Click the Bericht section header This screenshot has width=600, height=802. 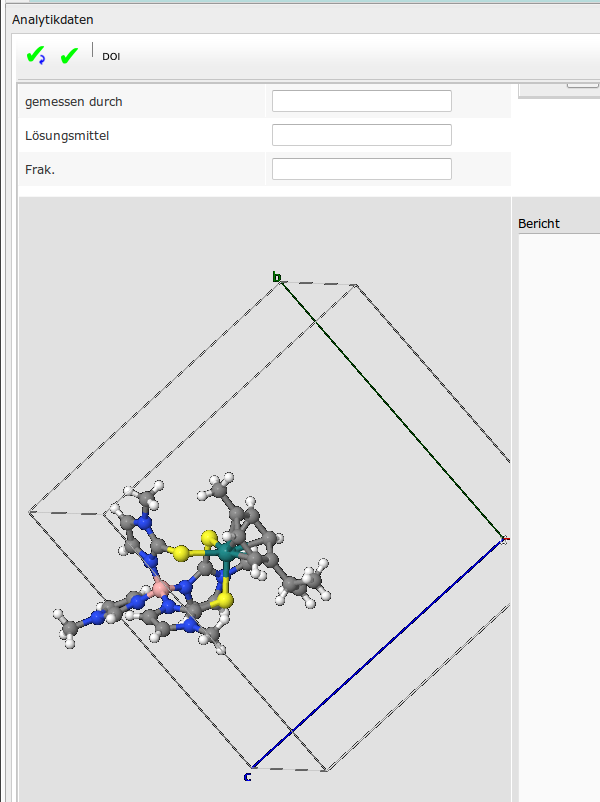(539, 223)
